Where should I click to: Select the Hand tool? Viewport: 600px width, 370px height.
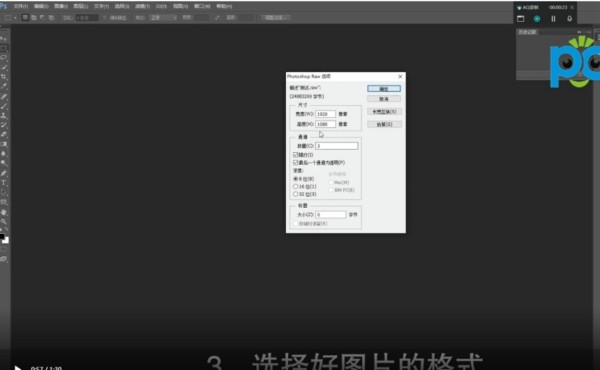pyautogui.click(x=4, y=212)
